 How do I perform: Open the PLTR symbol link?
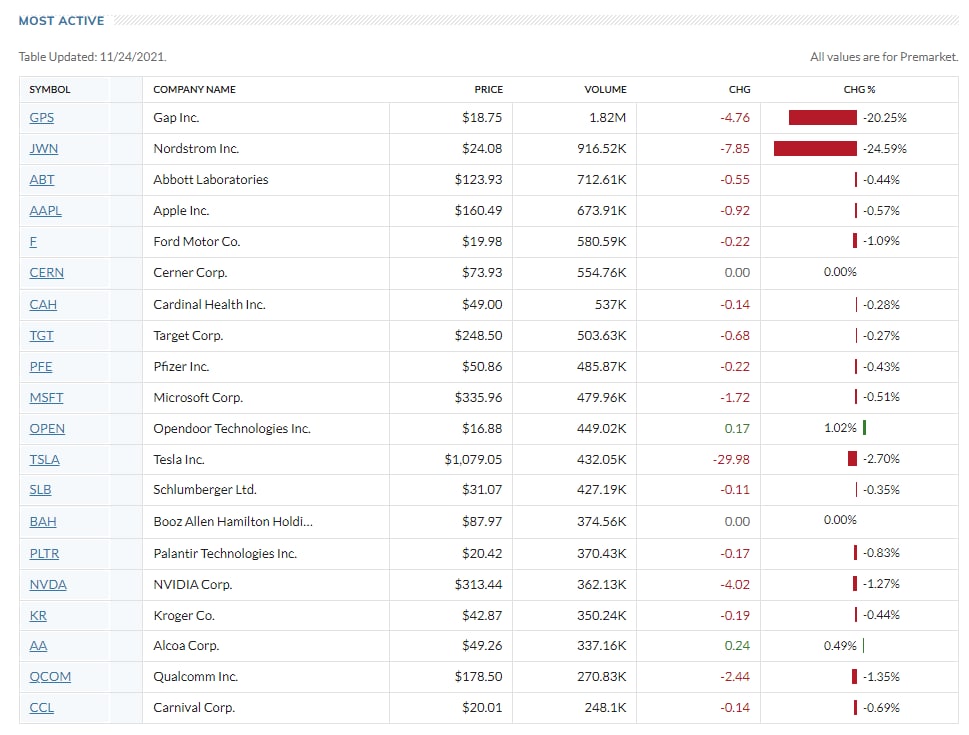44,553
